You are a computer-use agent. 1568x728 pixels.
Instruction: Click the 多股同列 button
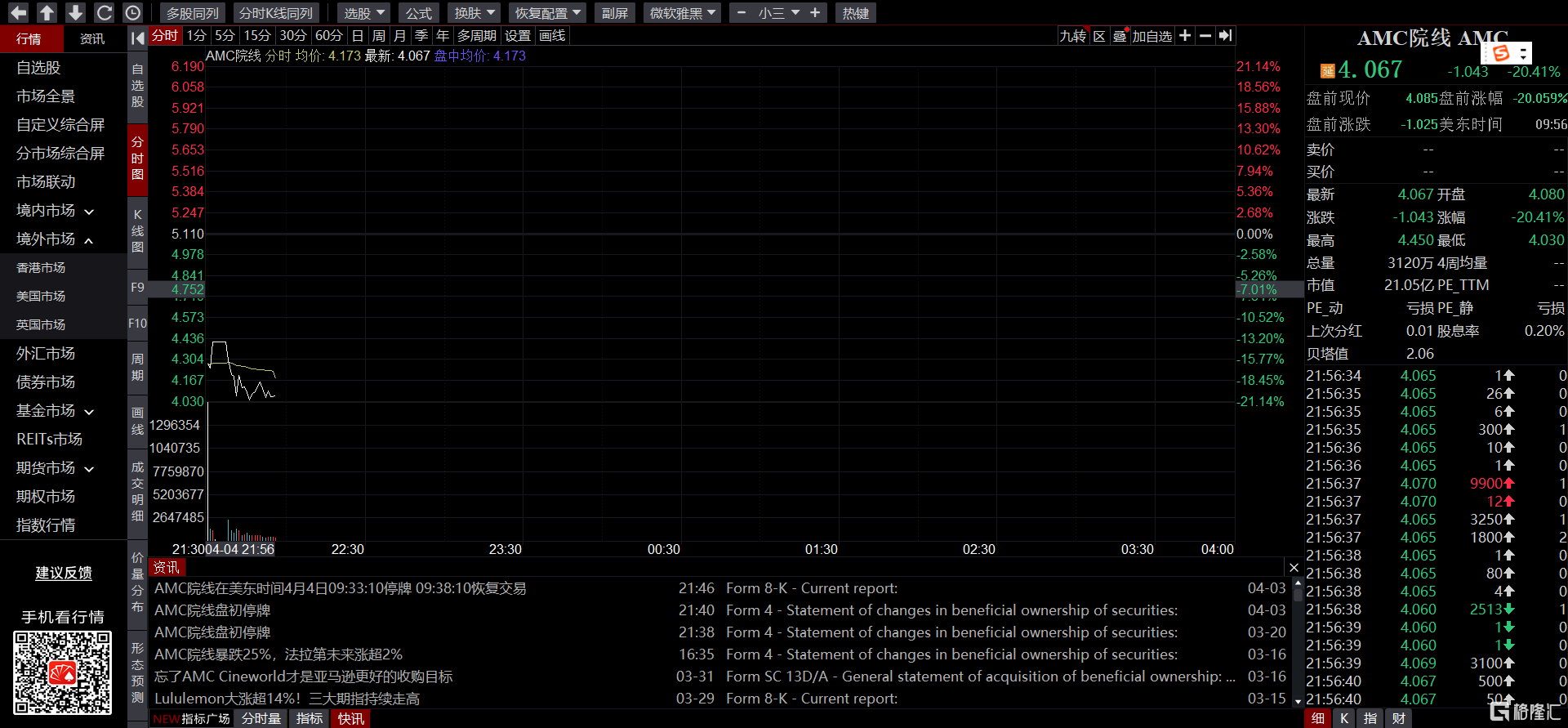click(194, 13)
